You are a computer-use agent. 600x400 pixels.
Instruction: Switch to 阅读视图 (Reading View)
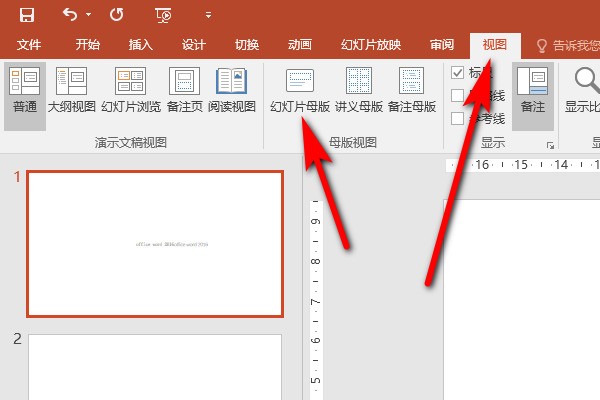[231, 90]
